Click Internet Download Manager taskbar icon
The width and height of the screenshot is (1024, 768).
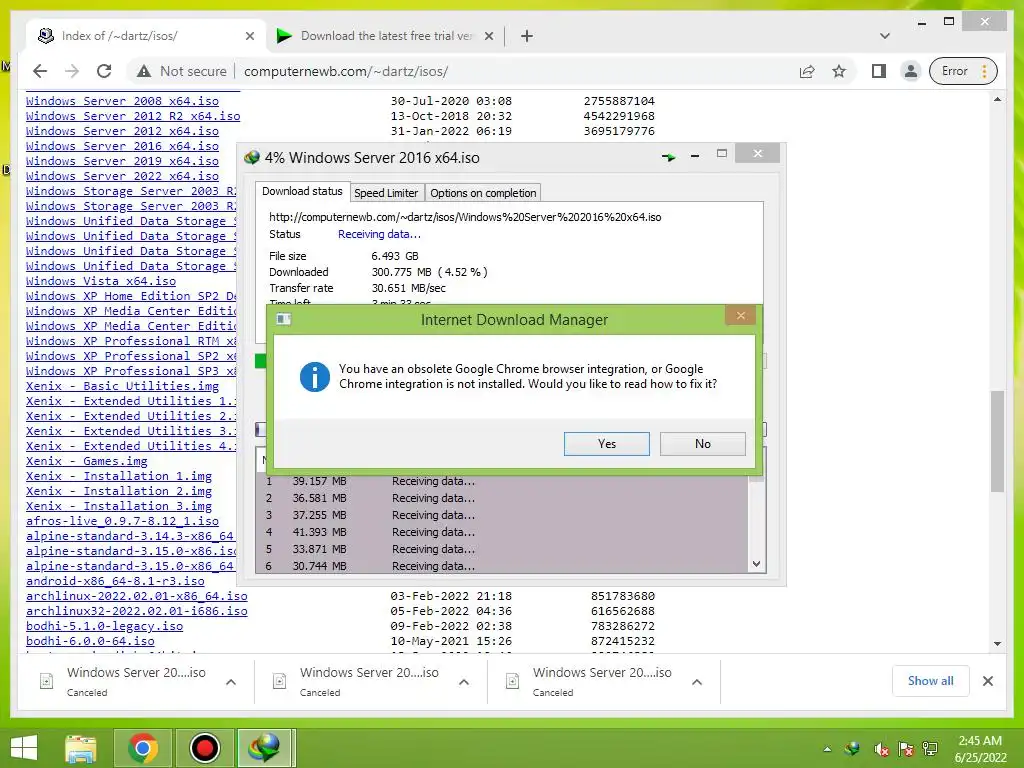(x=264, y=748)
